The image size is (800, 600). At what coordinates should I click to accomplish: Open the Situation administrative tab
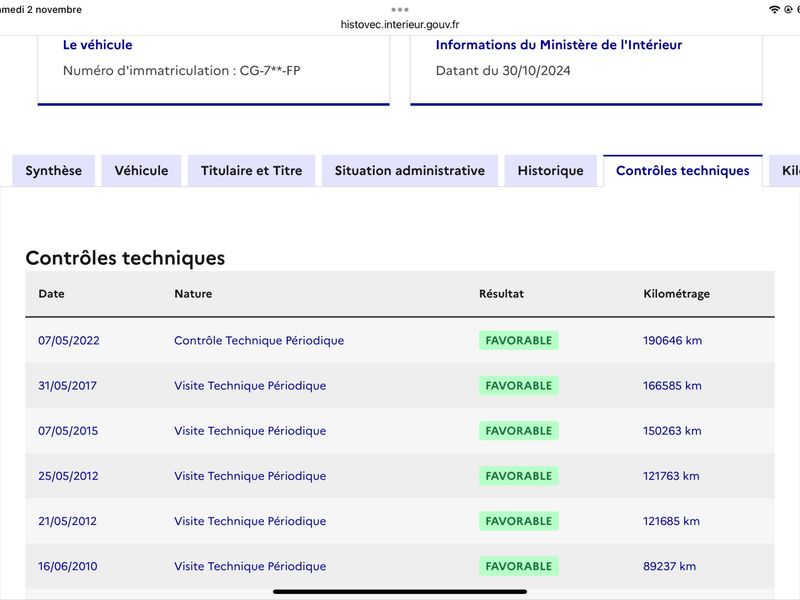pos(410,170)
